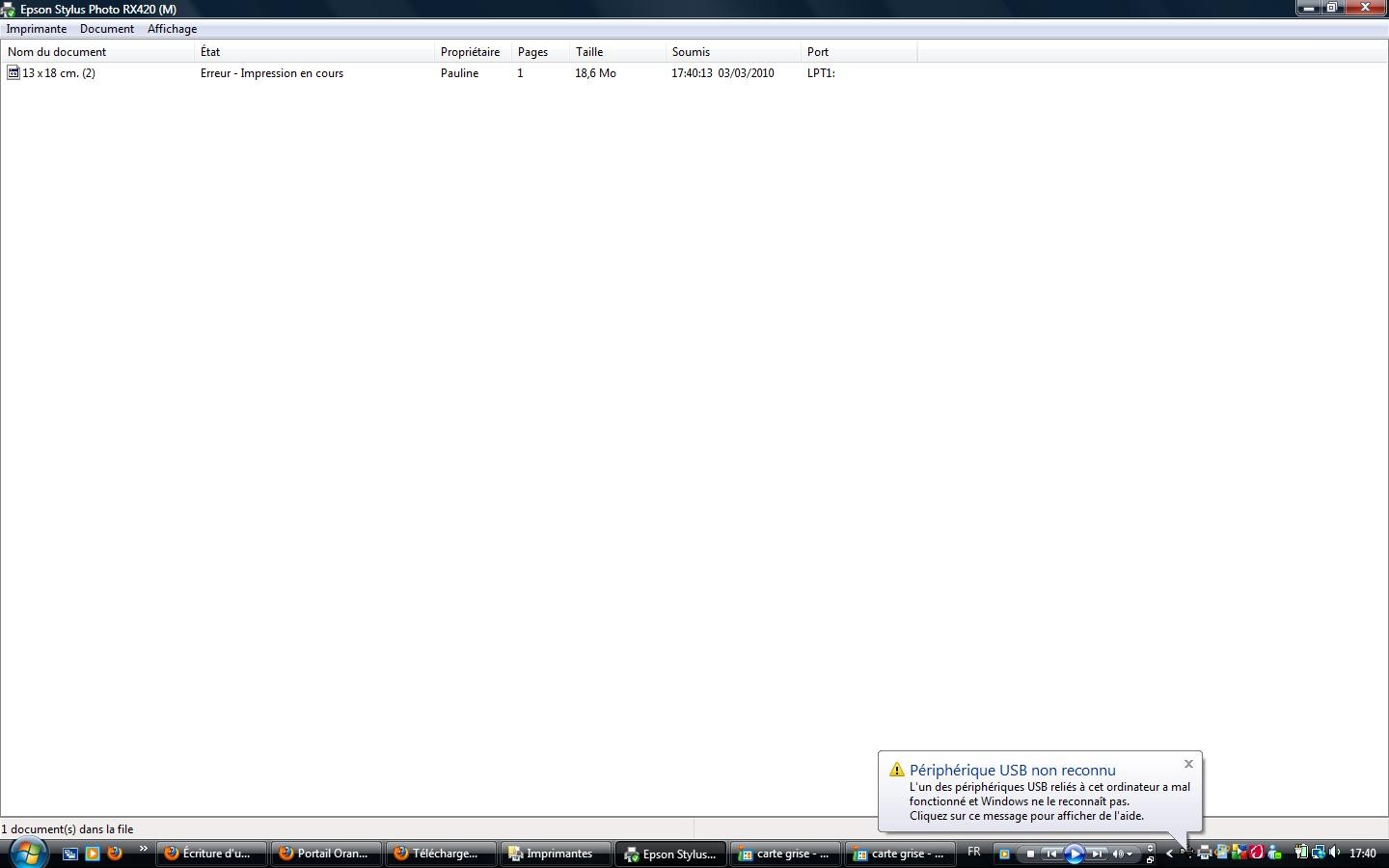The width and height of the screenshot is (1389, 868).
Task: Open the Document menu
Action: pyautogui.click(x=107, y=29)
